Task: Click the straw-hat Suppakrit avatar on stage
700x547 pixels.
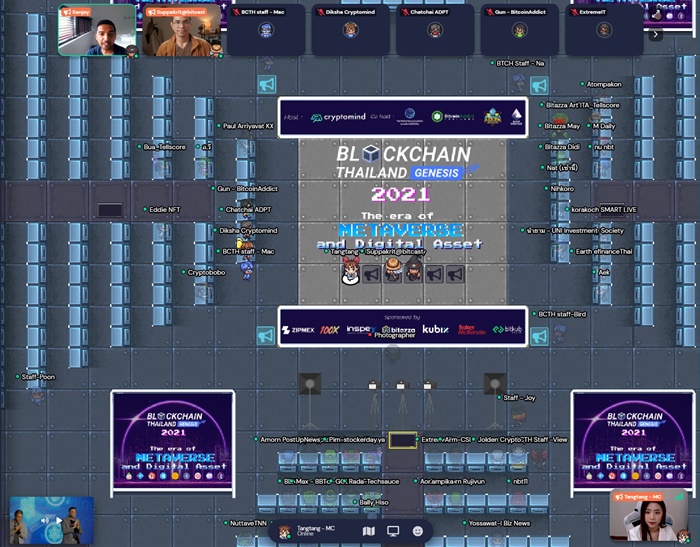Action: [393, 269]
